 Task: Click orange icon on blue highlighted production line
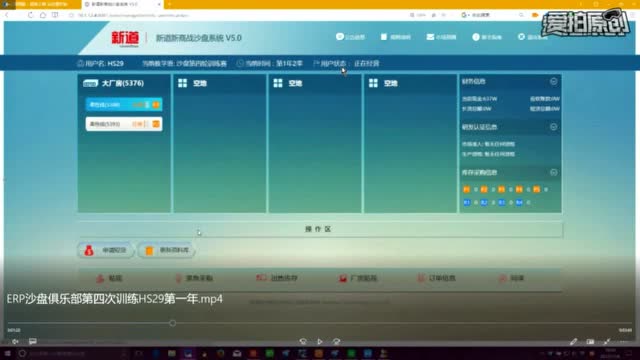(156, 105)
